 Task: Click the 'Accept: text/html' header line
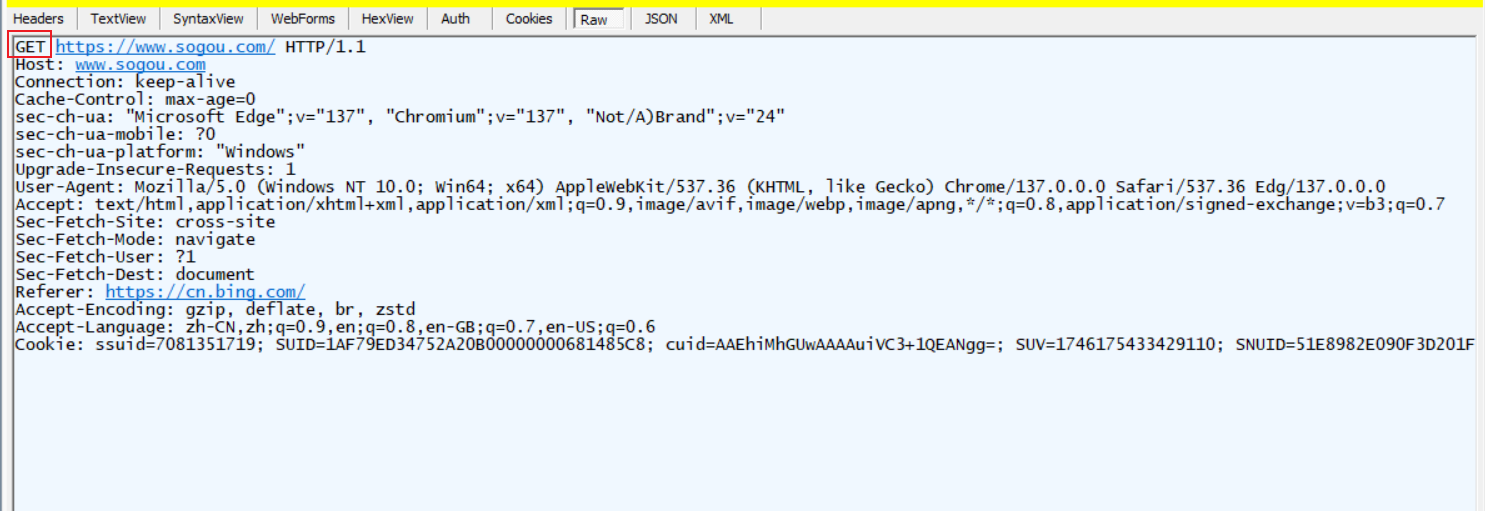point(730,204)
